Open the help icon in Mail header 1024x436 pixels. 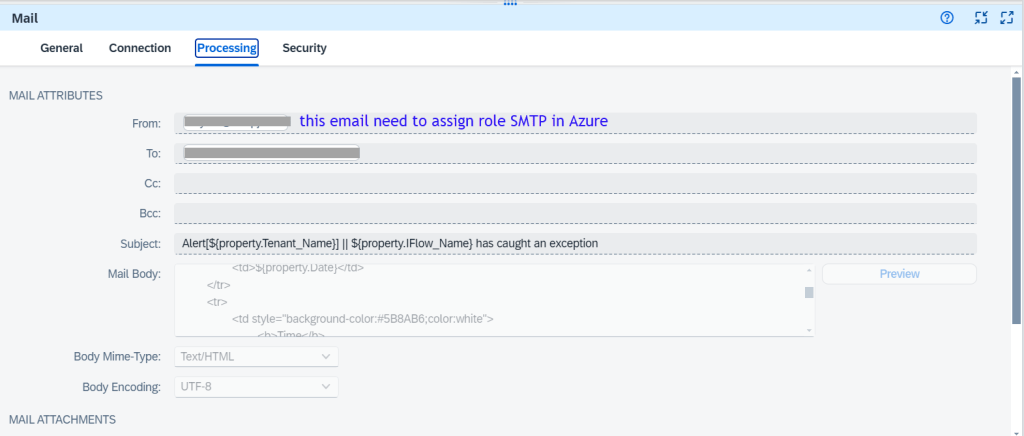pos(947,18)
